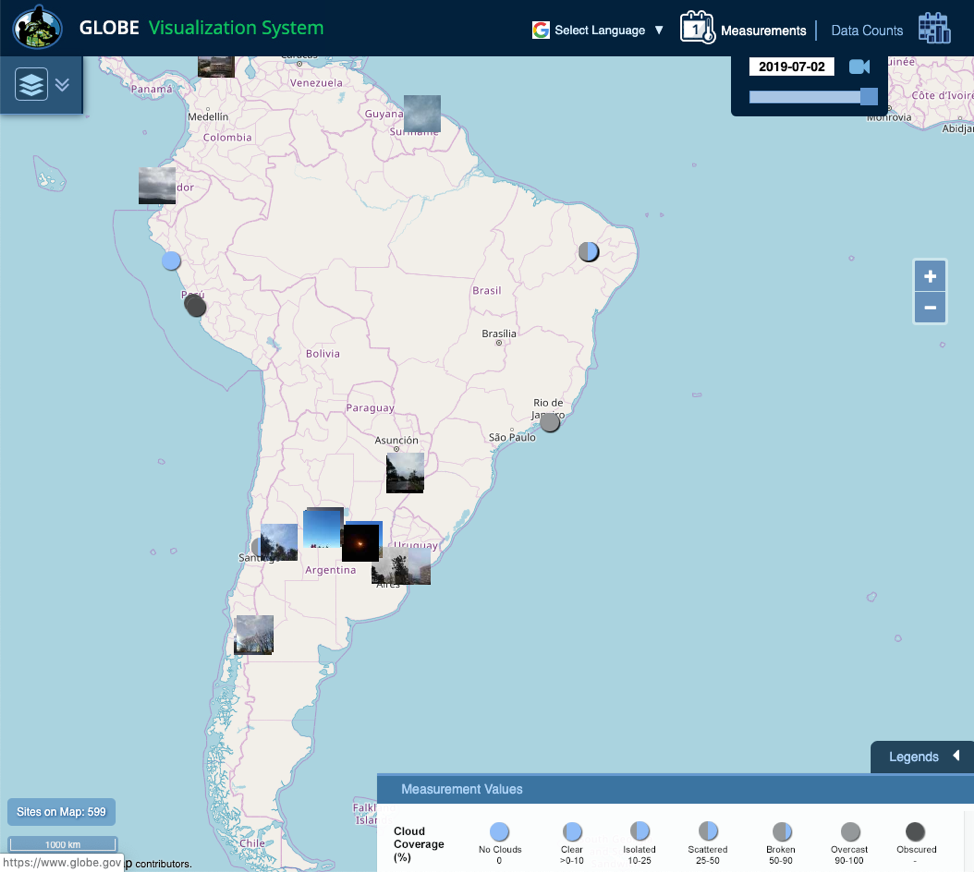
Task: Switch to the Measurements tab
Action: 763,30
